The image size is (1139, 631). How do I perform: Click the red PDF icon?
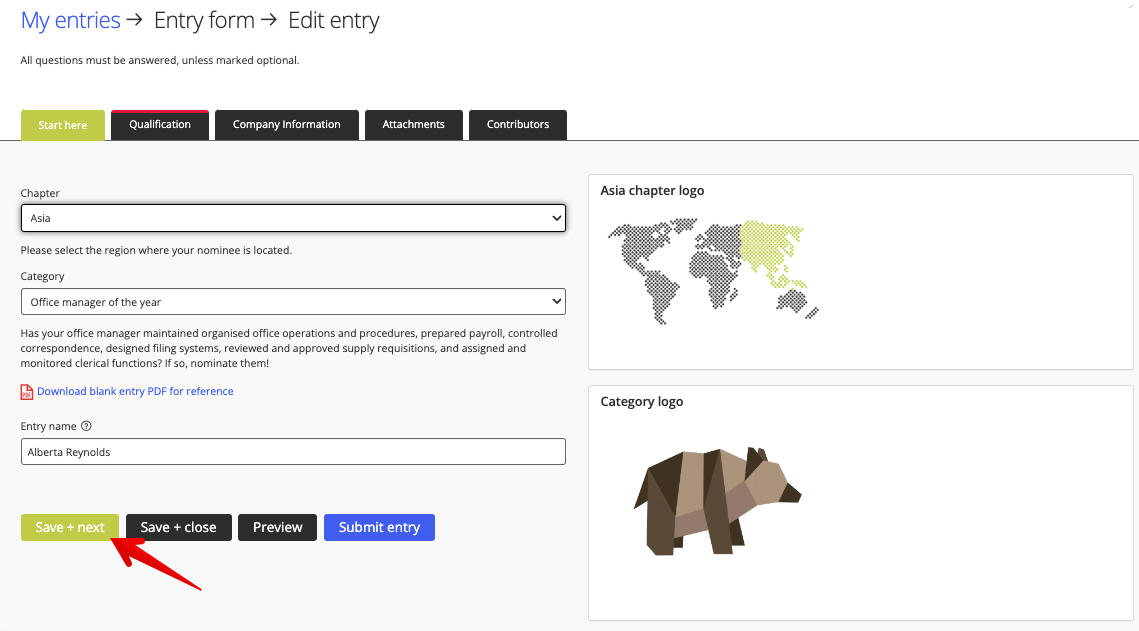coord(26,391)
